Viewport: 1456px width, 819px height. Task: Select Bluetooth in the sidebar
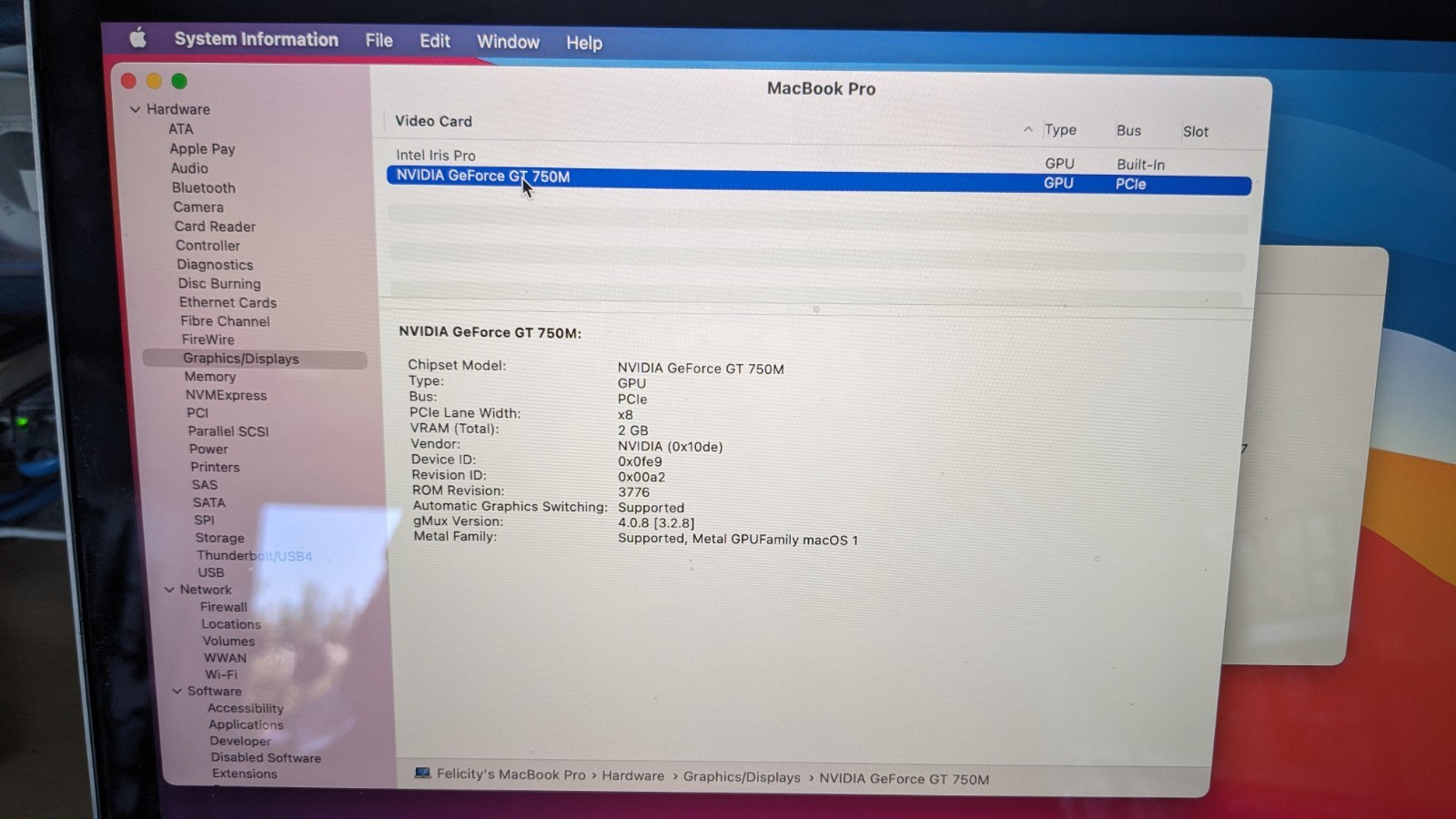tap(203, 187)
